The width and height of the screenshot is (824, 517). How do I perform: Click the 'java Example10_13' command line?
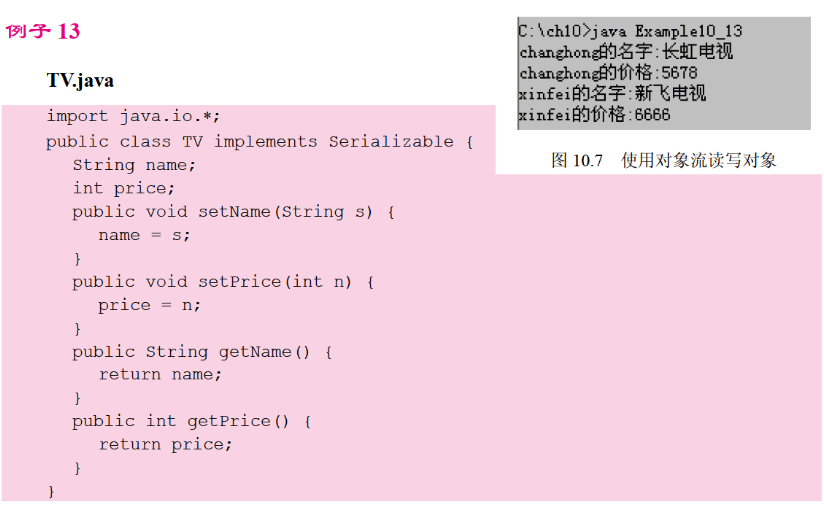(x=630, y=31)
